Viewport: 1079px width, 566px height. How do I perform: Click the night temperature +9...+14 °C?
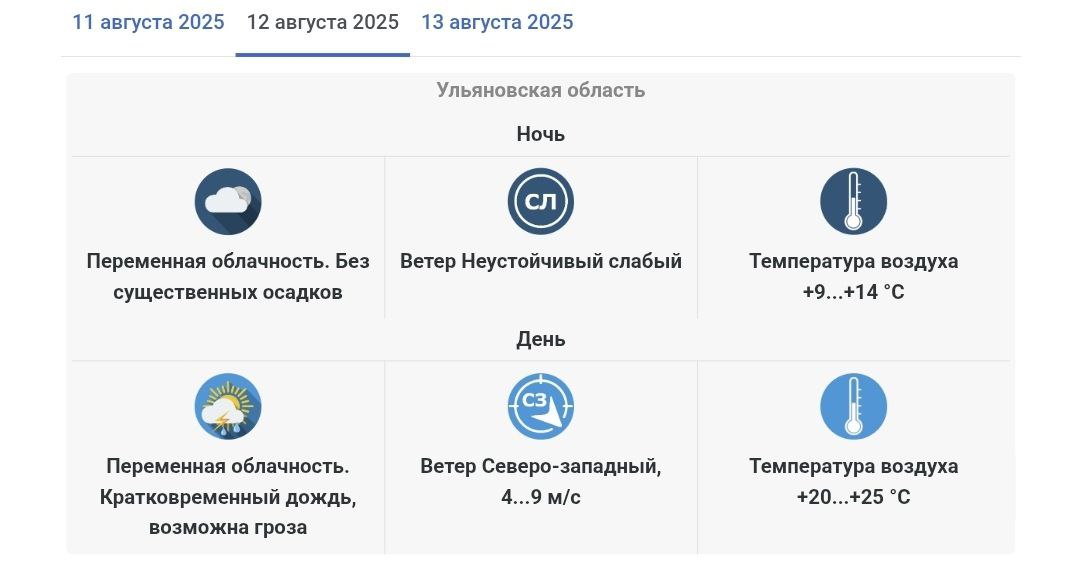point(853,292)
